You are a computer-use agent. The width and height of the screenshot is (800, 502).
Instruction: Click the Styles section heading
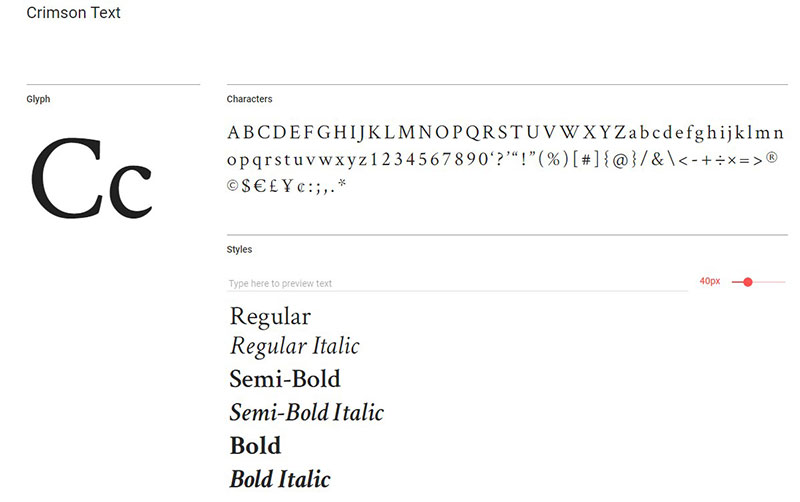click(239, 249)
